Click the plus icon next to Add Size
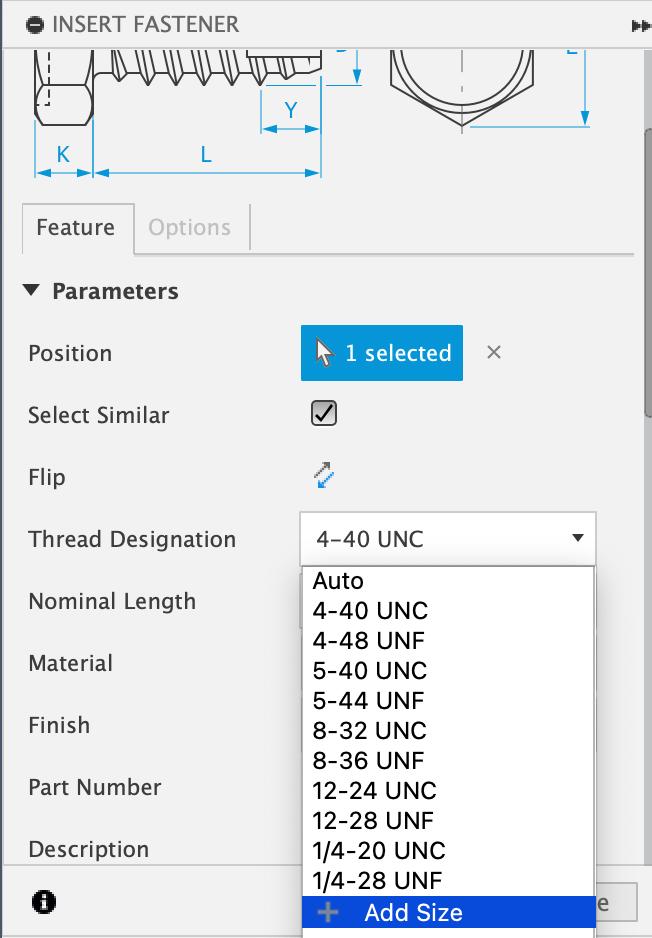This screenshot has width=652, height=938. pyautogui.click(x=331, y=912)
